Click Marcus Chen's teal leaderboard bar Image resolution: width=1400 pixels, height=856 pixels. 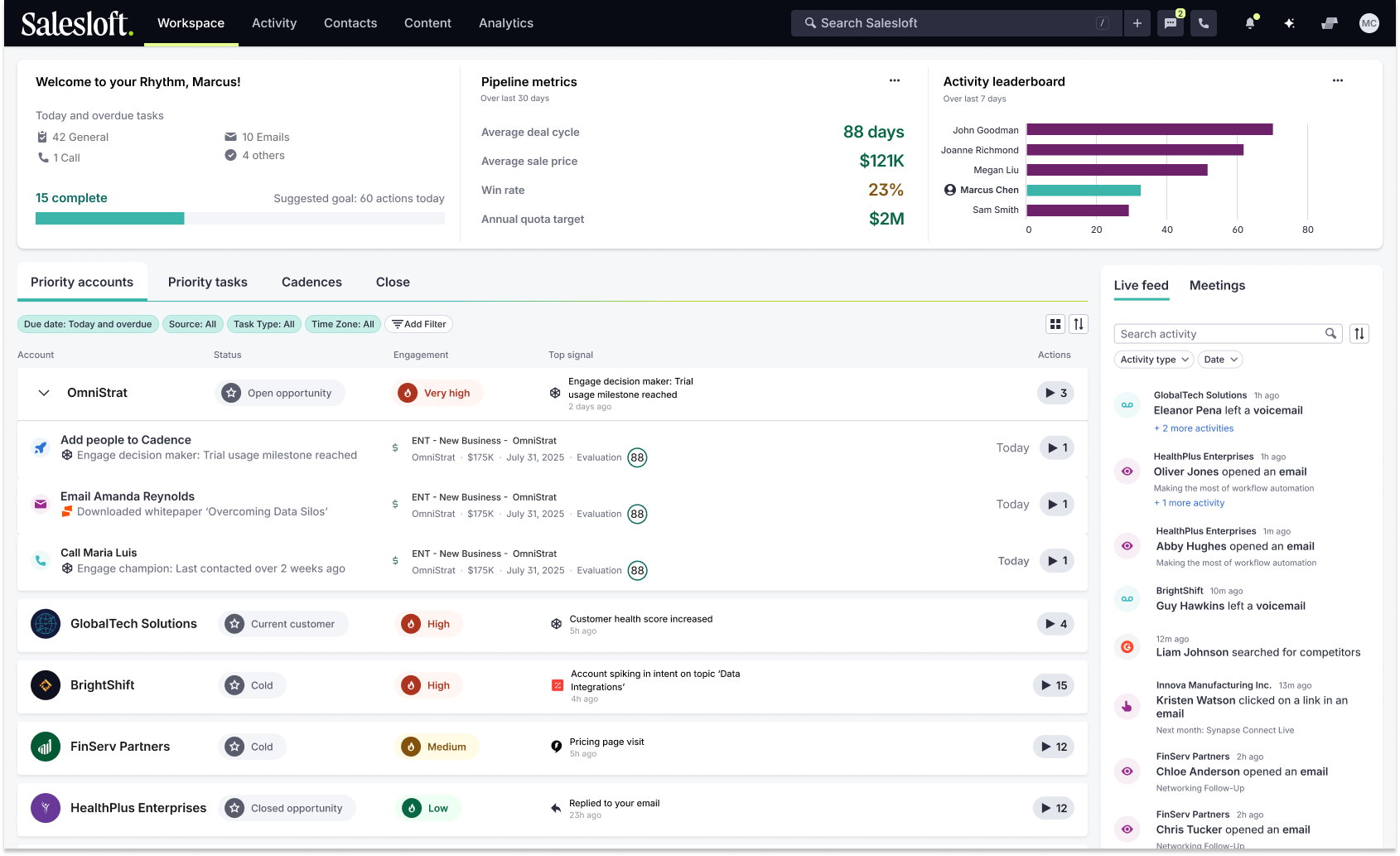point(1084,190)
